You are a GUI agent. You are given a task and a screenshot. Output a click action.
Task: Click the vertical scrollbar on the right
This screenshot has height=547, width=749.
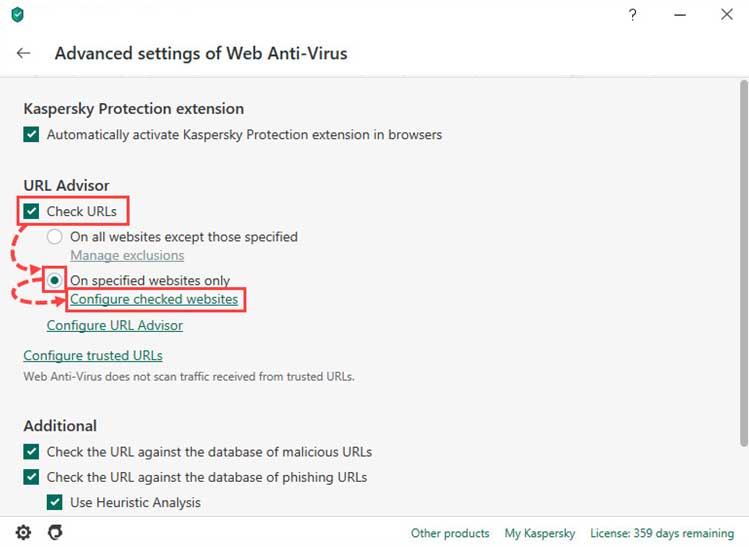743,264
